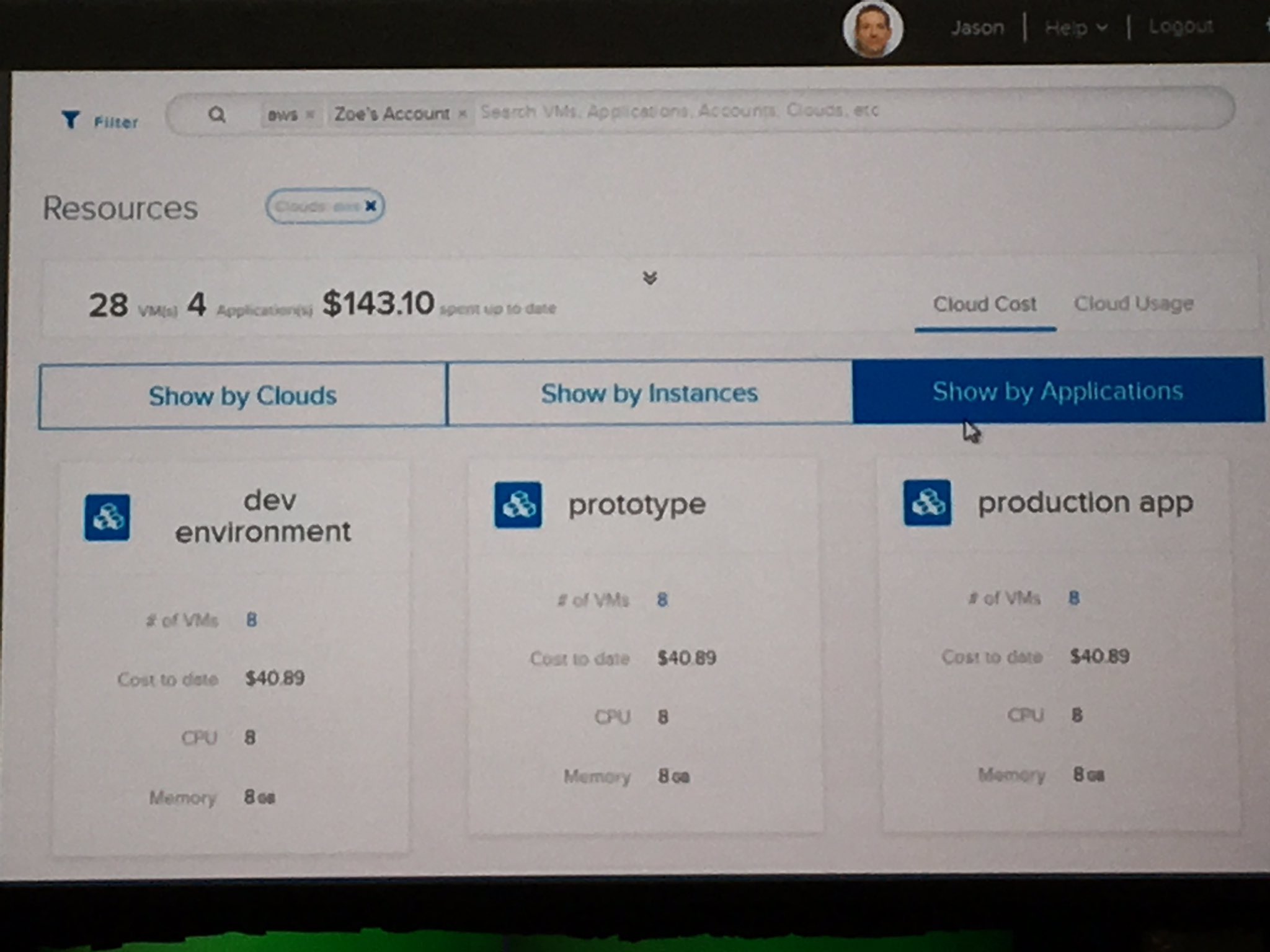Click the prototype application icon
The width and height of the screenshot is (1270, 952).
(x=518, y=505)
